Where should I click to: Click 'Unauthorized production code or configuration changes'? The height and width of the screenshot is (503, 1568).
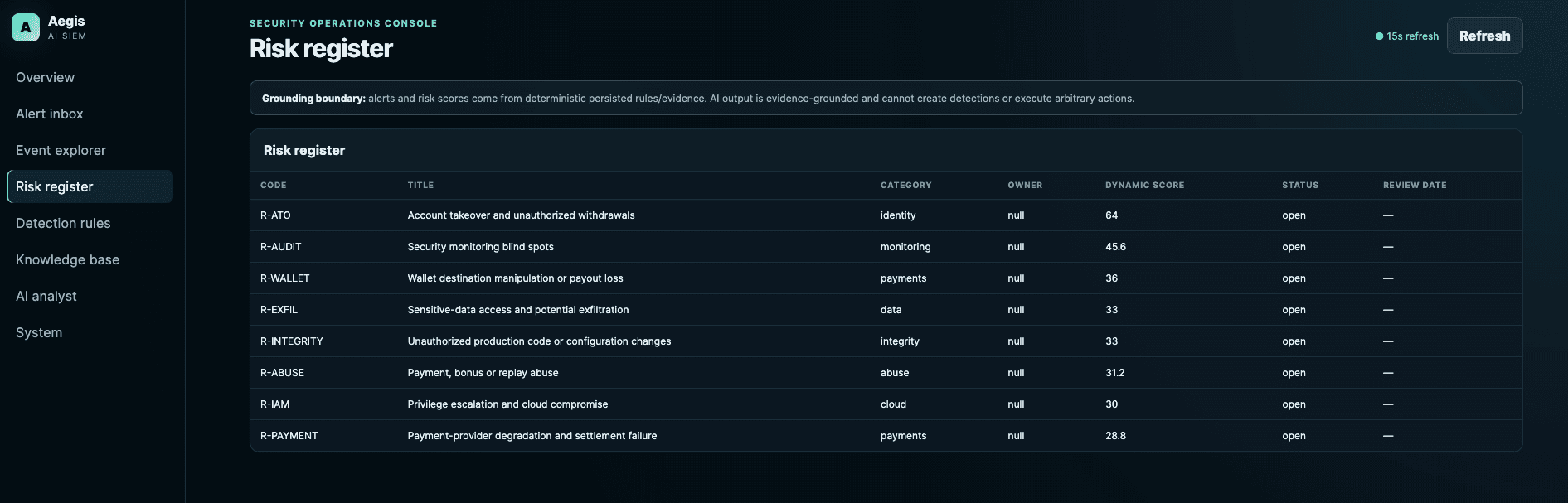click(539, 341)
